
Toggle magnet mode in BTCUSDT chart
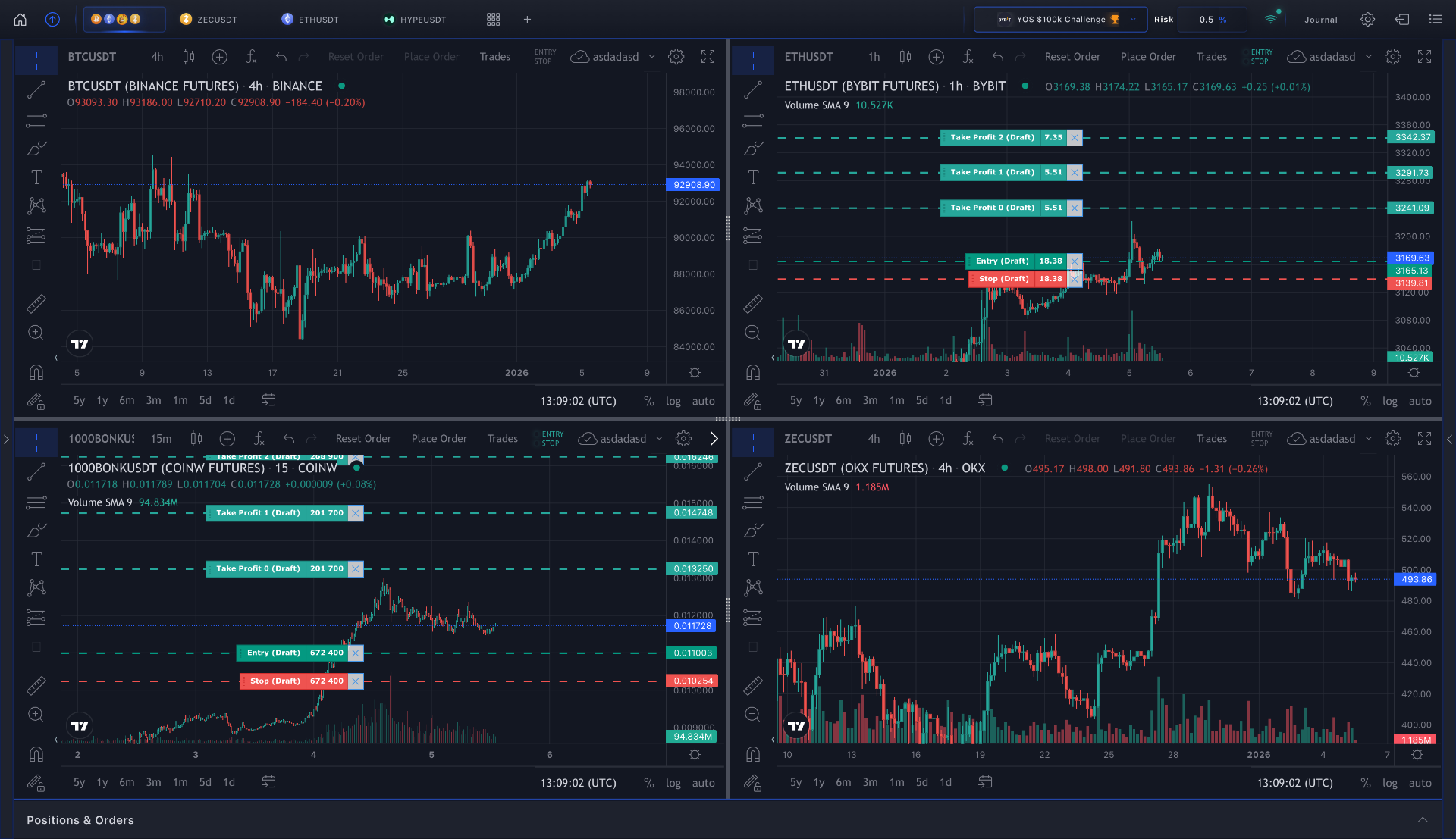pos(36,372)
